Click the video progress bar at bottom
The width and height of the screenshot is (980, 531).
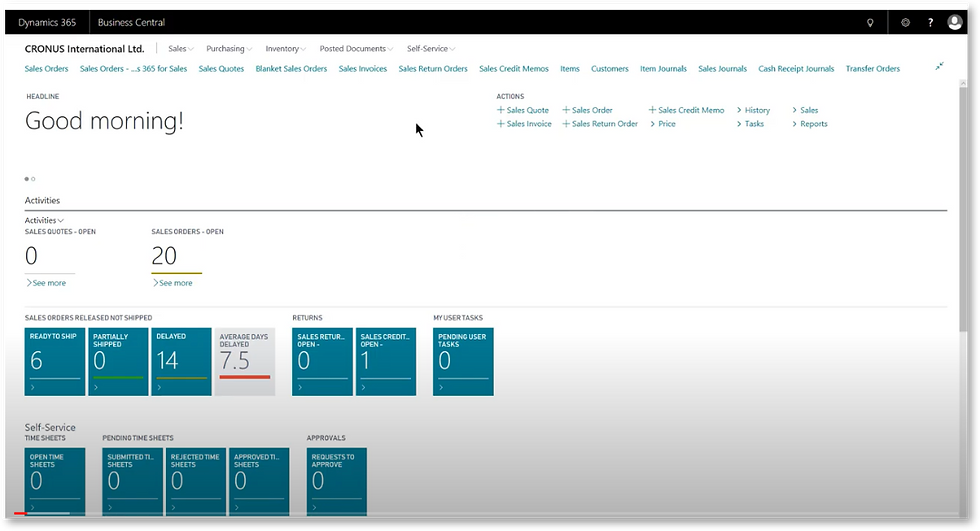pos(488,514)
